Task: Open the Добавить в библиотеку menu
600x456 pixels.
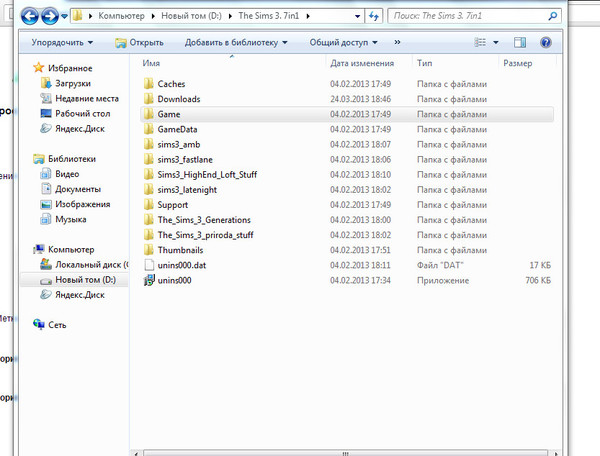Action: click(x=236, y=42)
